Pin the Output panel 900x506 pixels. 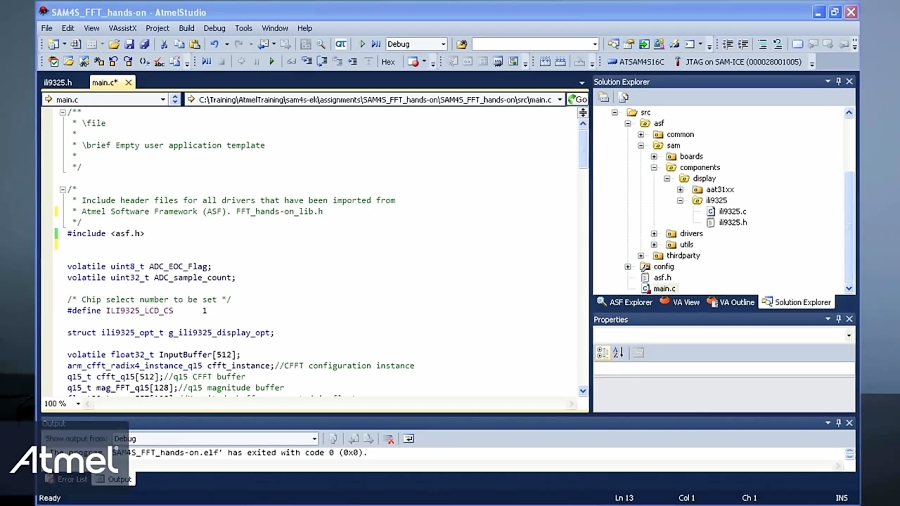839,423
